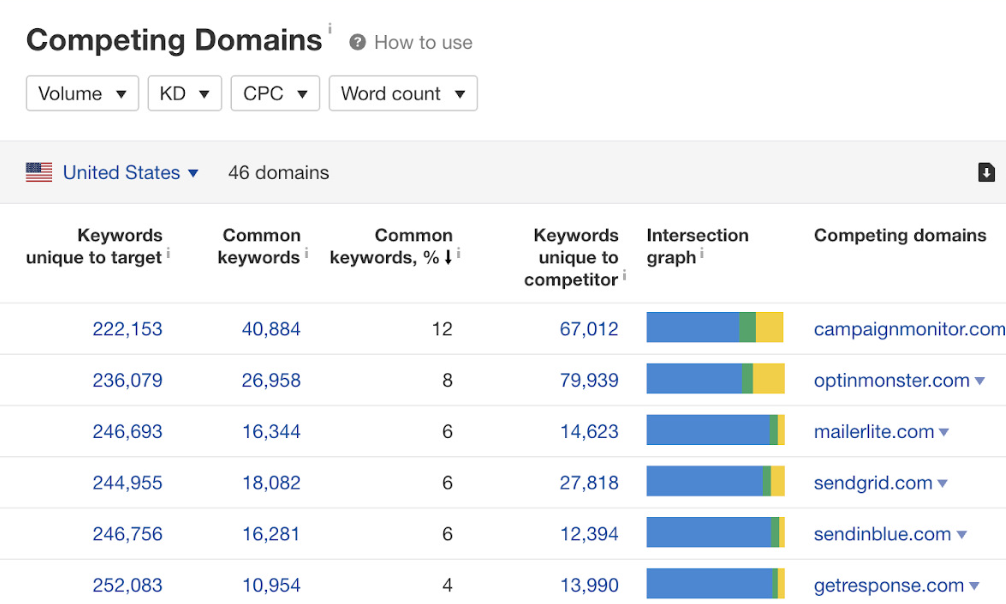Screen dimensions: 1006x604
Task: Click the 222,153 unique keywords value
Action: (x=128, y=329)
